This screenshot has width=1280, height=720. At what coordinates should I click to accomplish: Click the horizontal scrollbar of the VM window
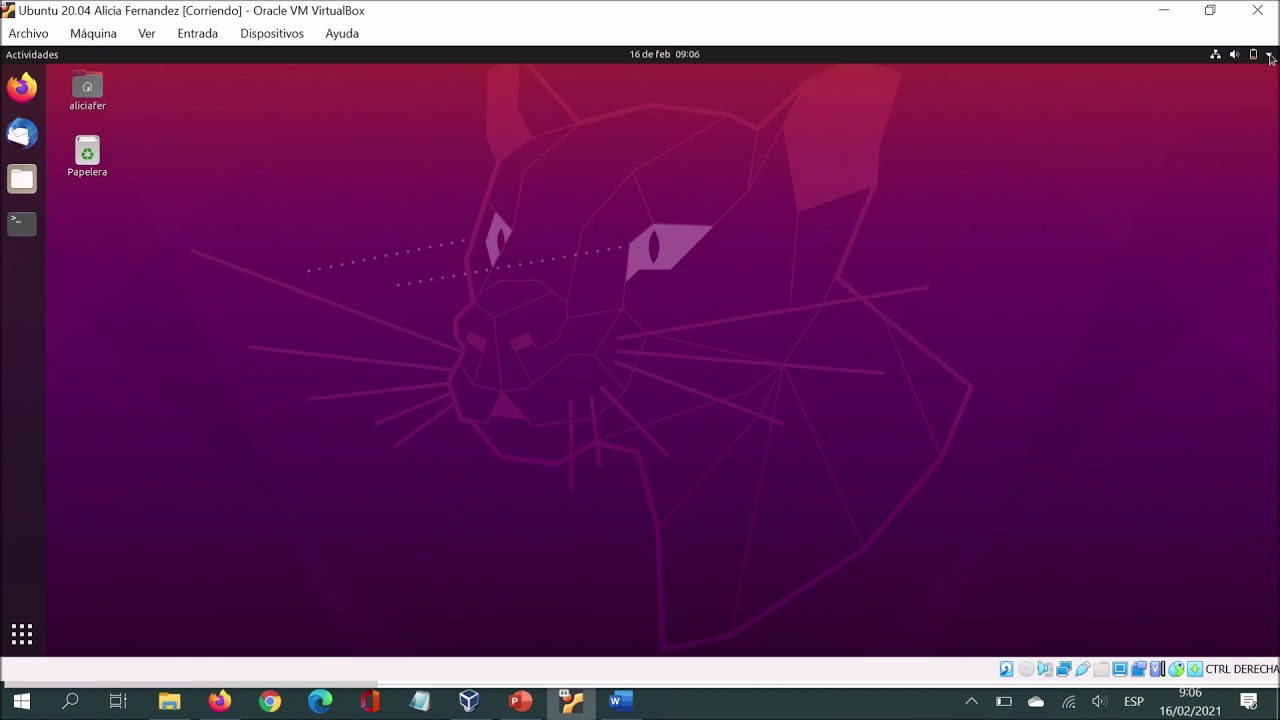coord(190,685)
